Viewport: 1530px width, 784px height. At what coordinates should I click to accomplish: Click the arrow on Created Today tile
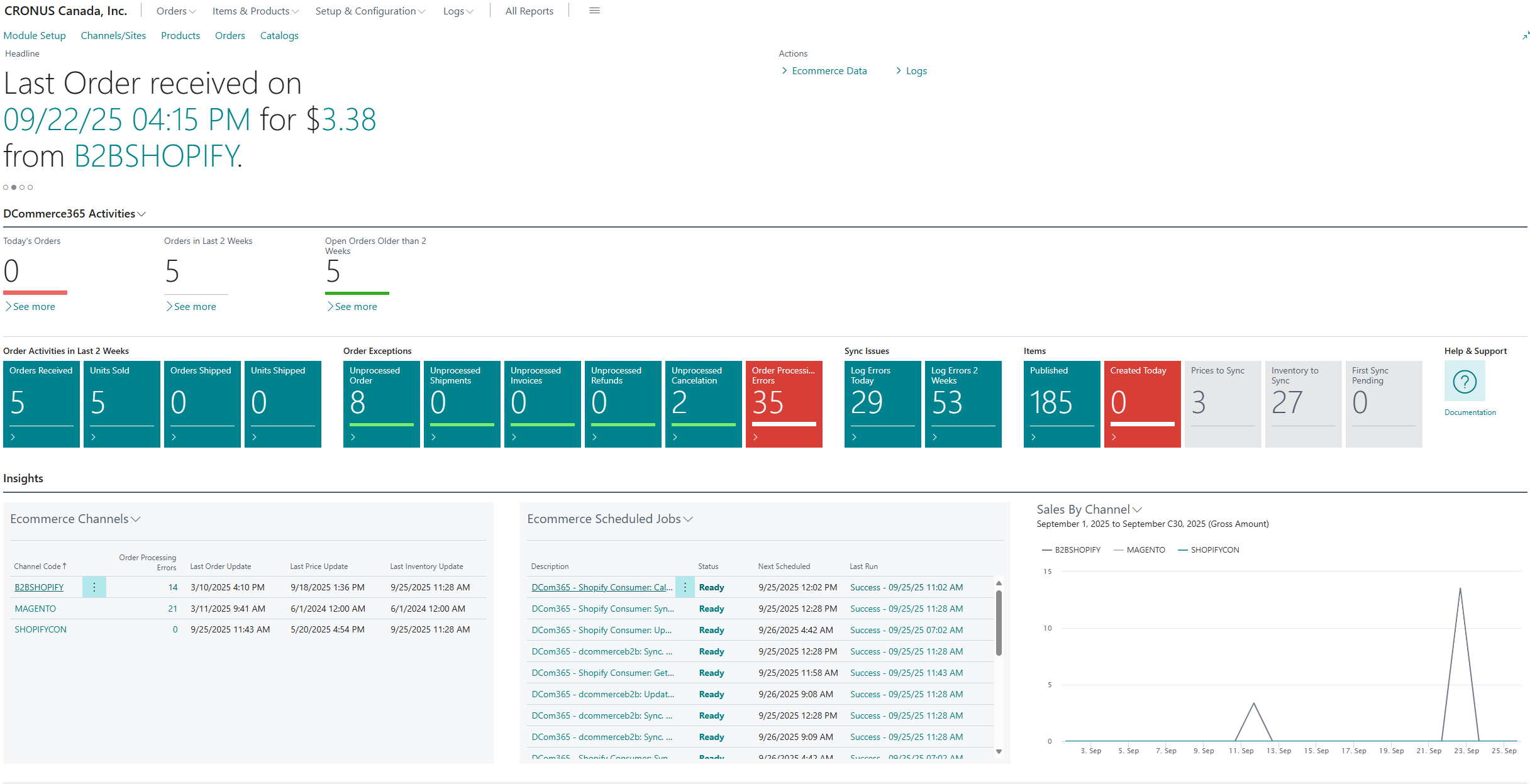click(1114, 437)
